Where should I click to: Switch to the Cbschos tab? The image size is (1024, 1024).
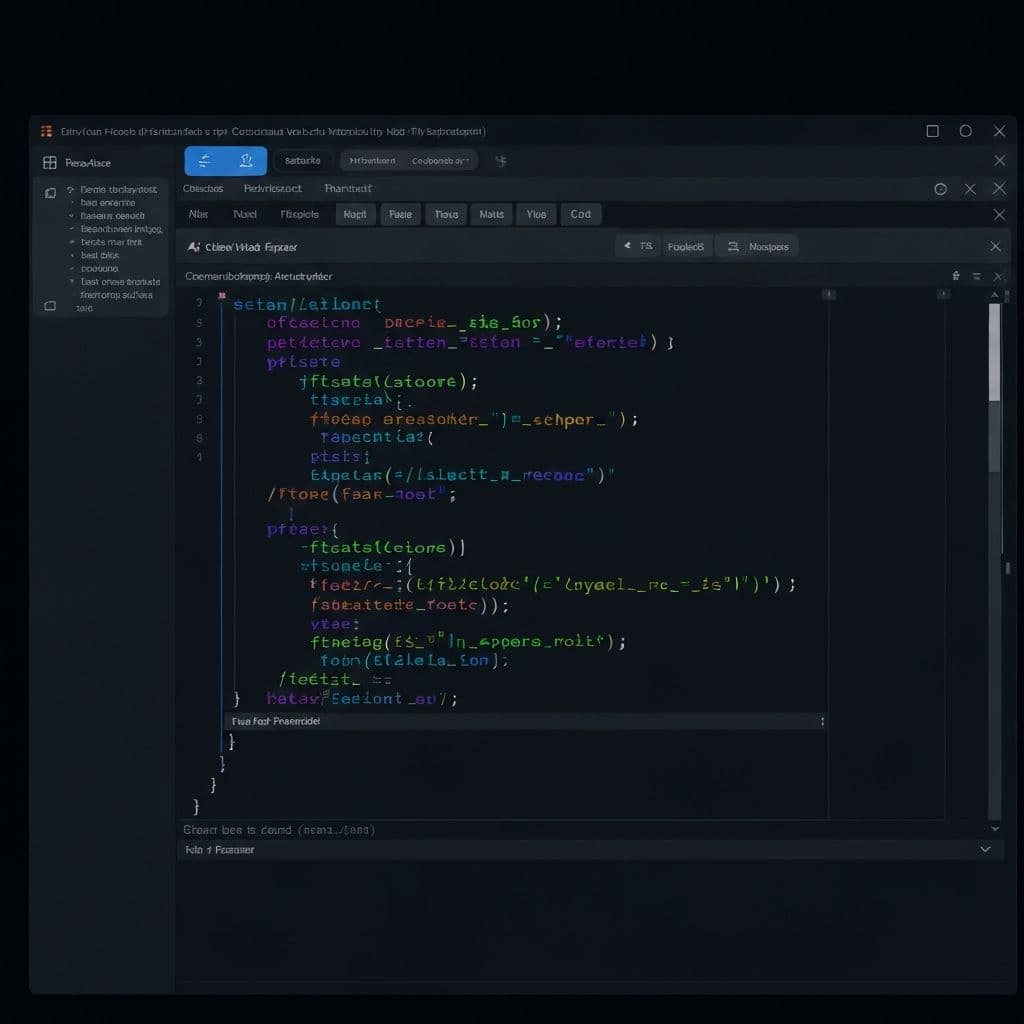coord(204,188)
